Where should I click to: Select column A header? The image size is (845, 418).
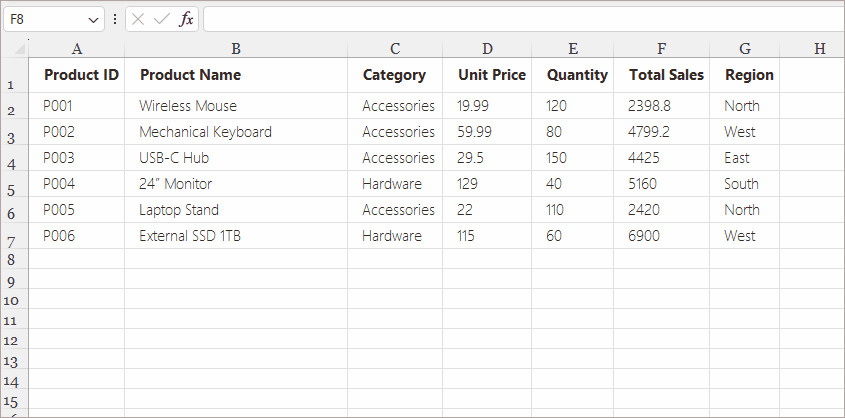(77, 49)
